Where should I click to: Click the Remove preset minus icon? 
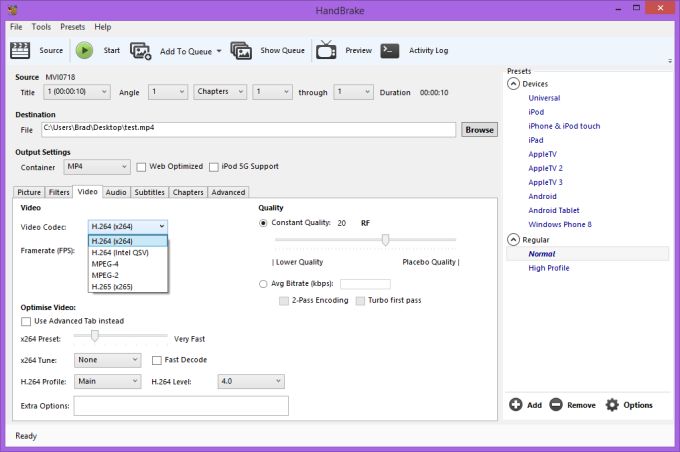pyautogui.click(x=555, y=405)
